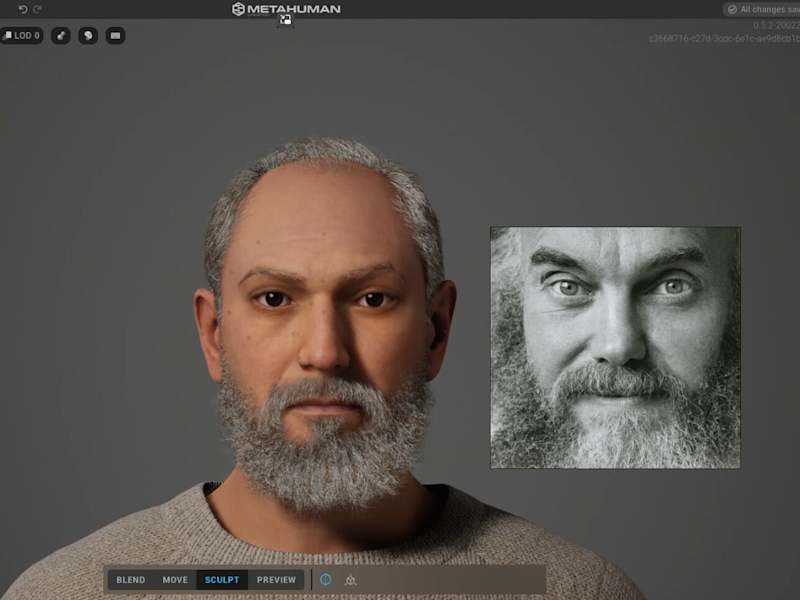The height and width of the screenshot is (600, 800).
Task: Activate Preview mode
Action: 276,580
